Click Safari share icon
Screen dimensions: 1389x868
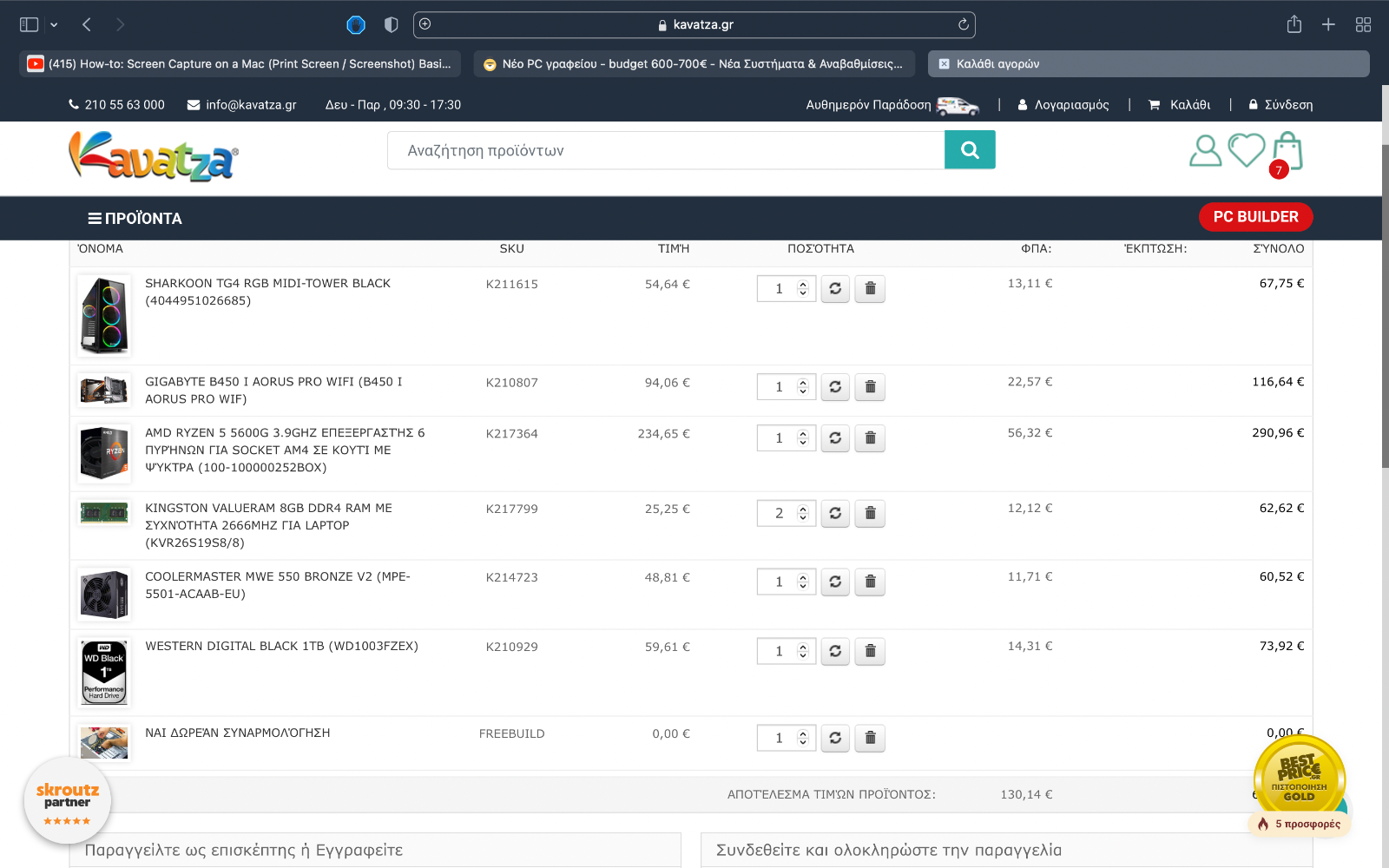click(x=1294, y=24)
